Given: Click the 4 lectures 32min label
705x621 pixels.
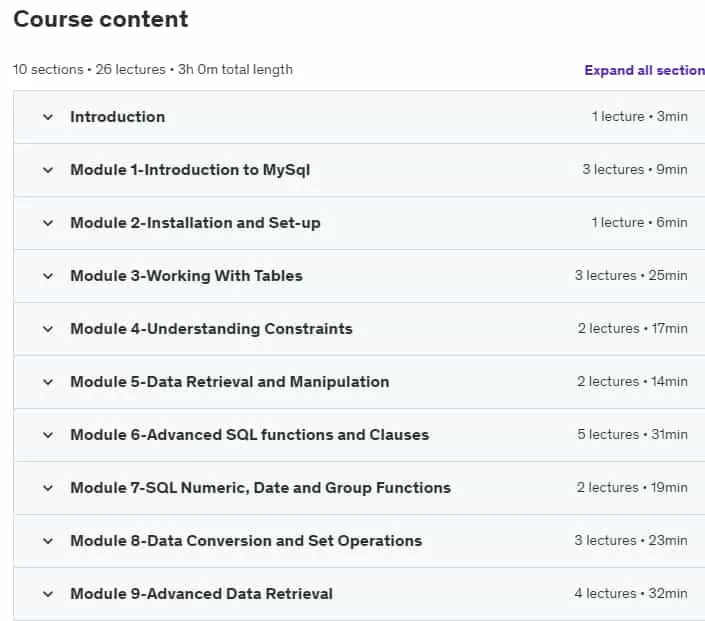Looking at the screenshot, I should [631, 594].
